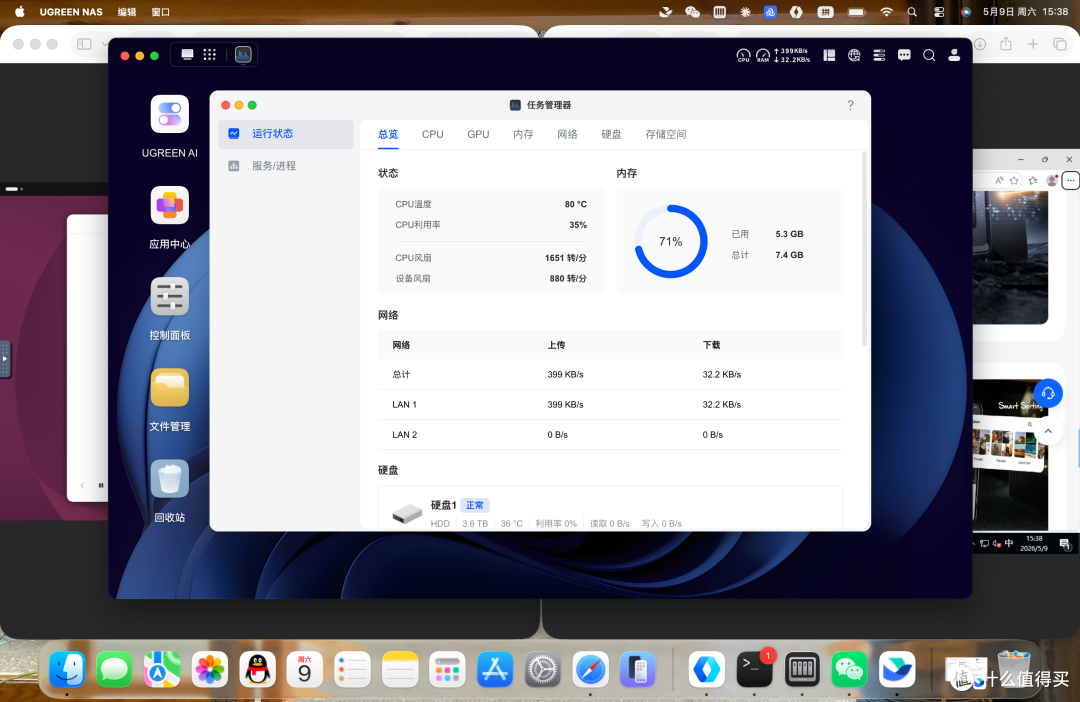This screenshot has width=1080, height=702.
Task: Open the Wi-Fi status menu
Action: (886, 12)
